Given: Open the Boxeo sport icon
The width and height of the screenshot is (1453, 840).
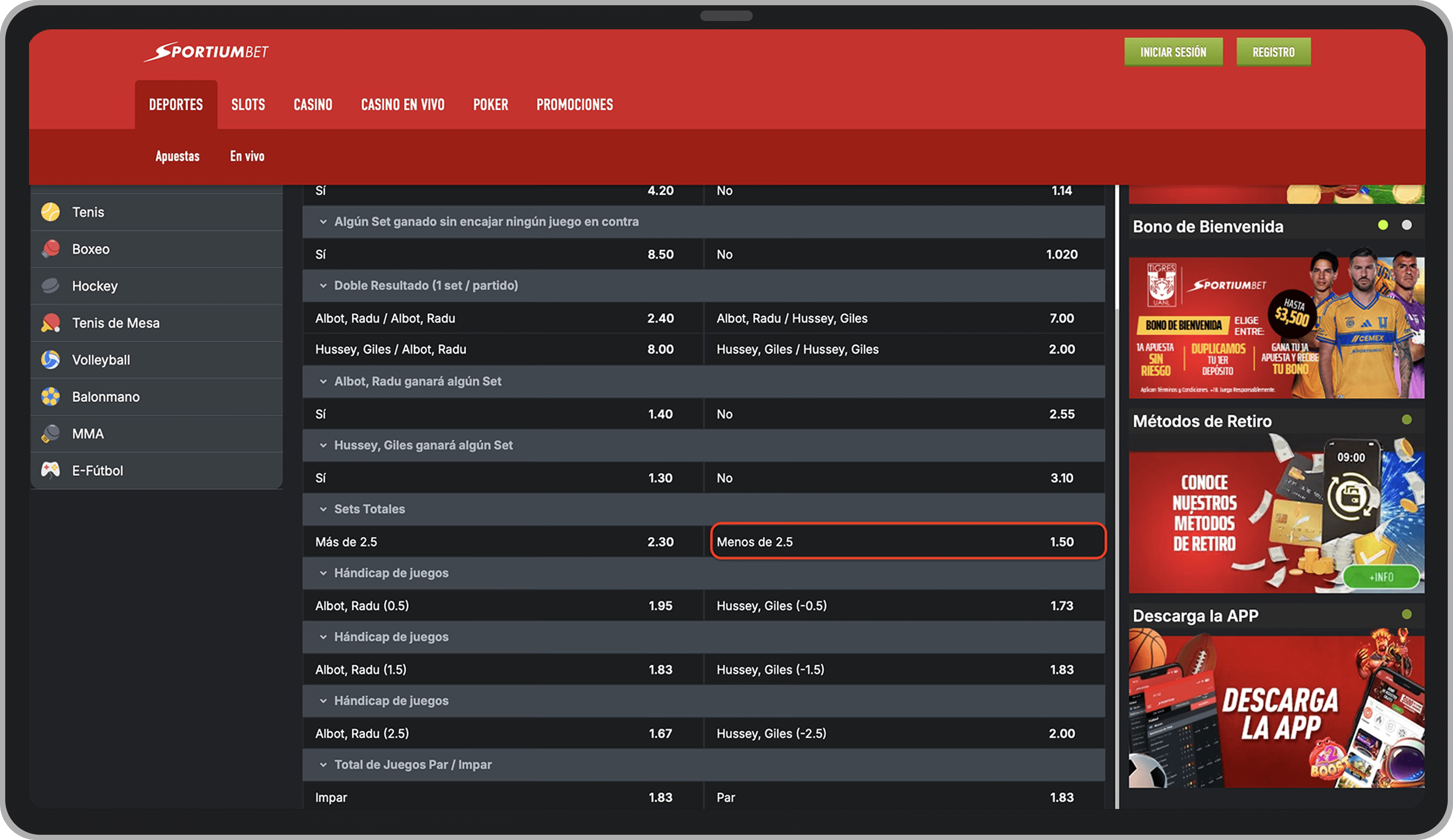Looking at the screenshot, I should pyautogui.click(x=51, y=248).
